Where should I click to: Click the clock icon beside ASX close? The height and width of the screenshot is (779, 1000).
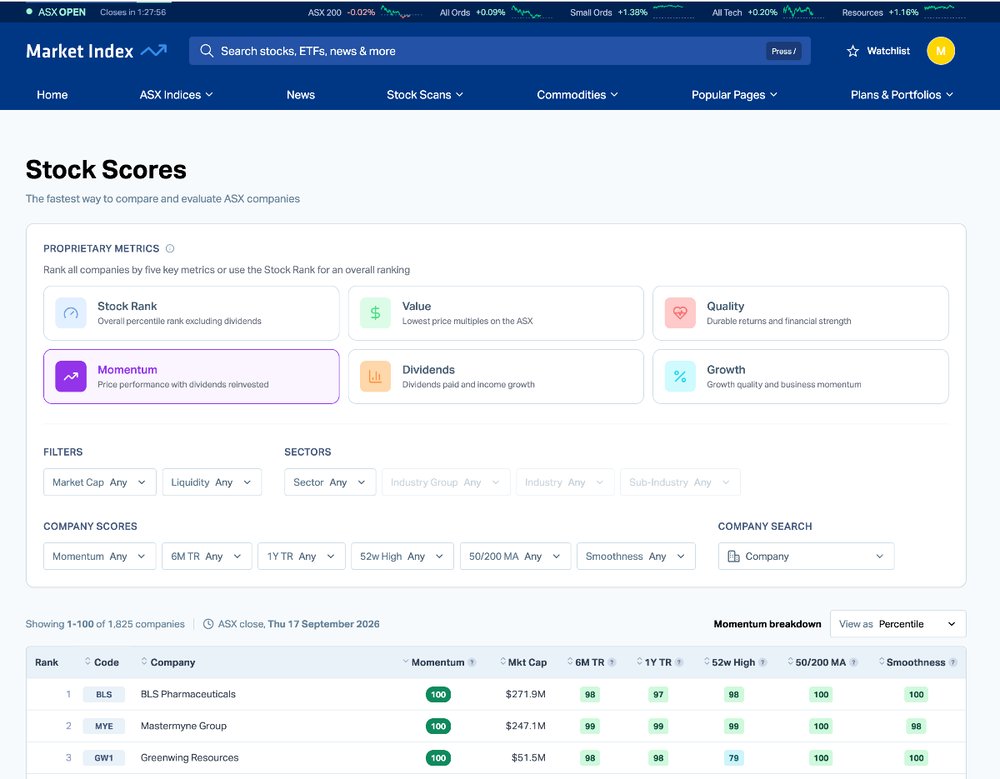click(208, 624)
